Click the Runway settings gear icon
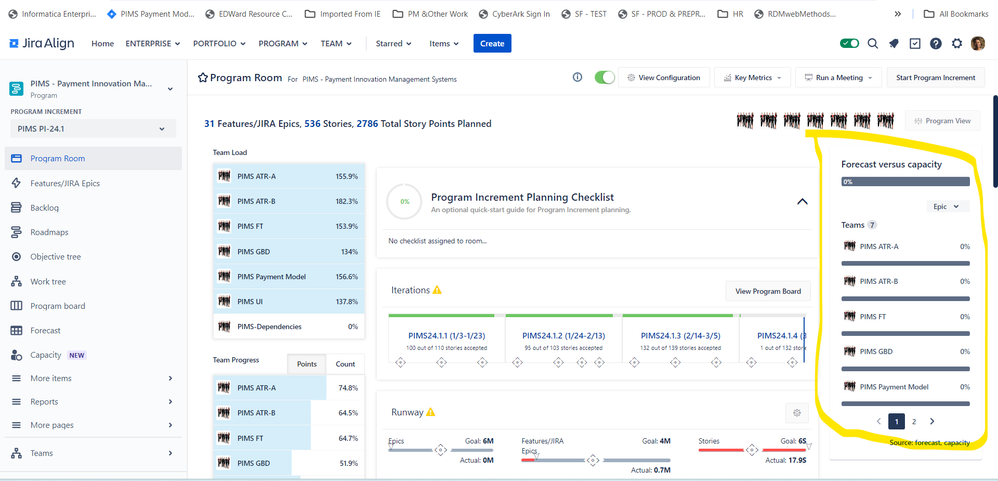 point(796,412)
